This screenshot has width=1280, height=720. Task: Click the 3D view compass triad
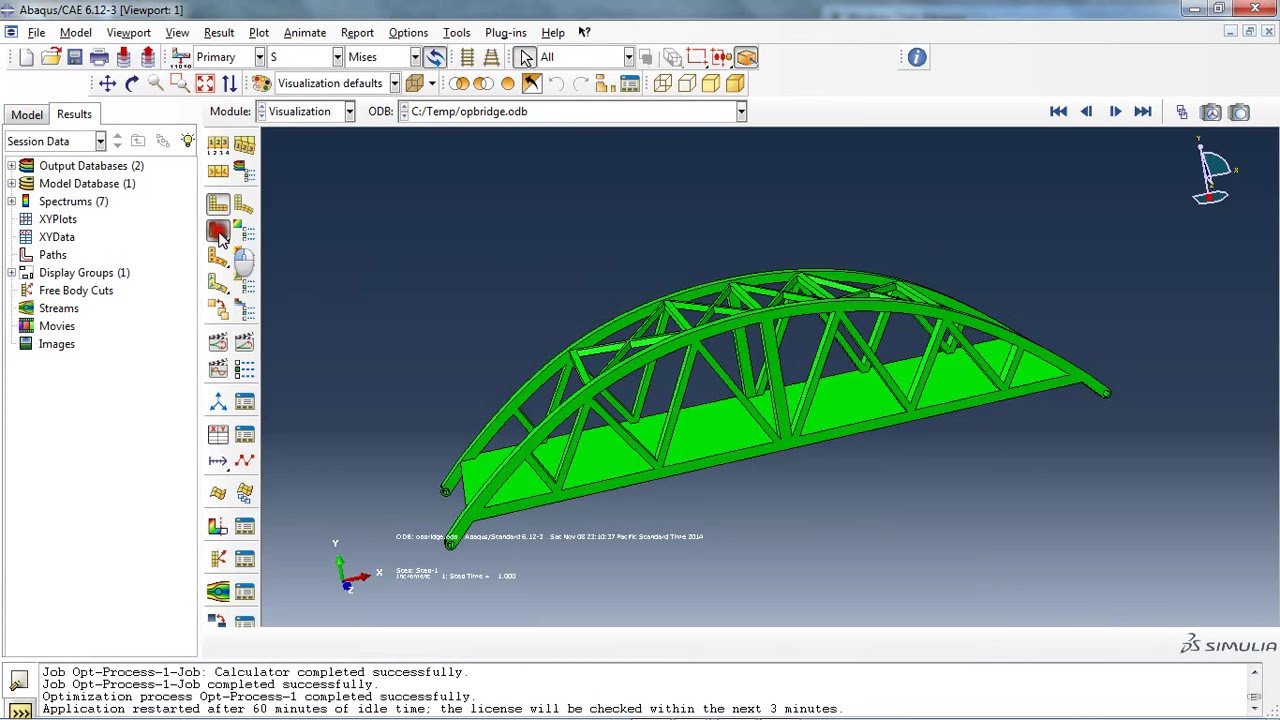pos(1213,172)
